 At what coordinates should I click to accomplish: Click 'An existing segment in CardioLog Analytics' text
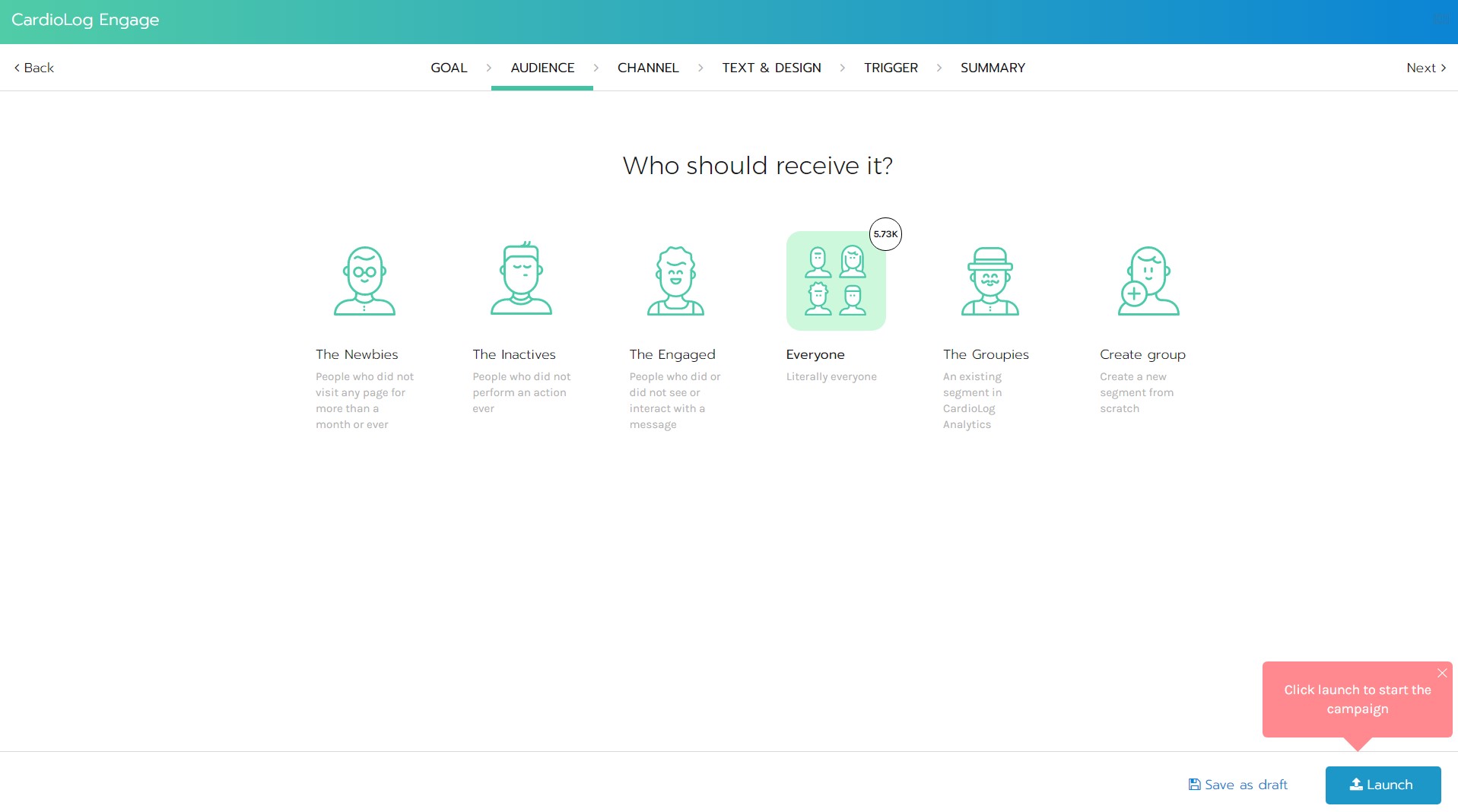(x=972, y=401)
